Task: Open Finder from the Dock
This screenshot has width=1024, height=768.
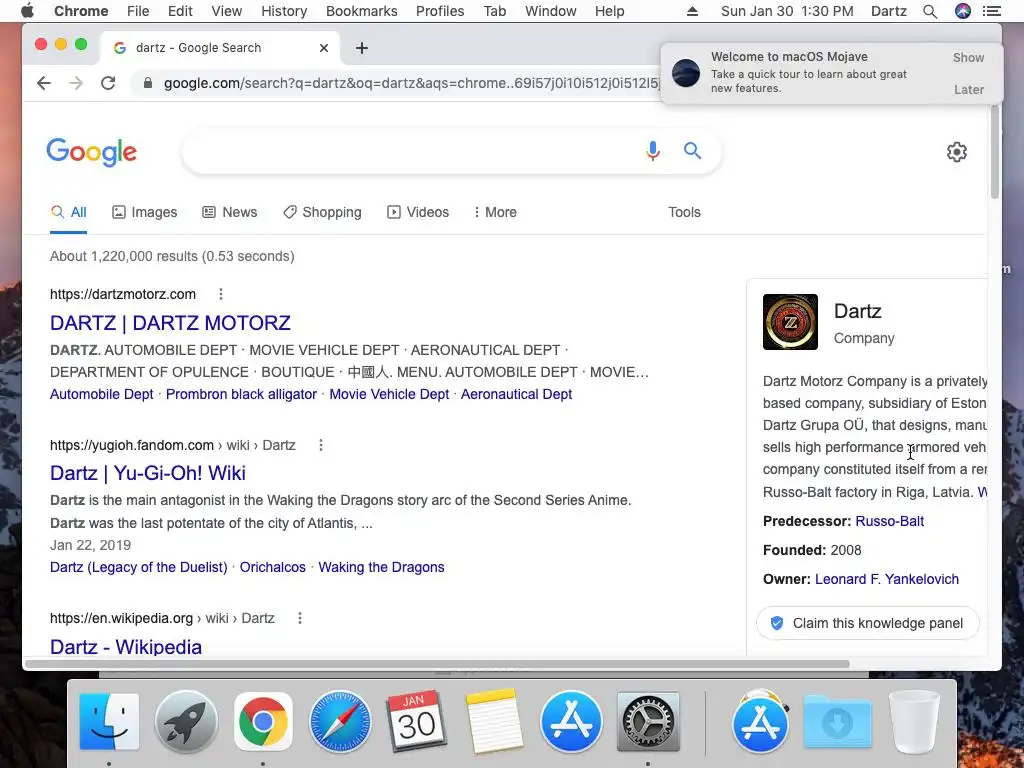Action: [x=109, y=722]
